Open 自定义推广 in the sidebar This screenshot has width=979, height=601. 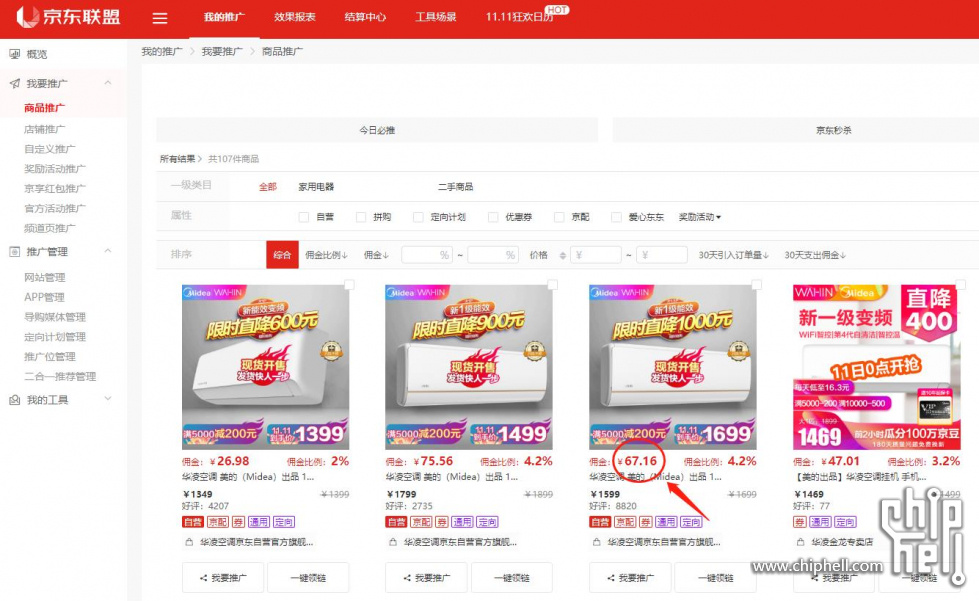49,149
